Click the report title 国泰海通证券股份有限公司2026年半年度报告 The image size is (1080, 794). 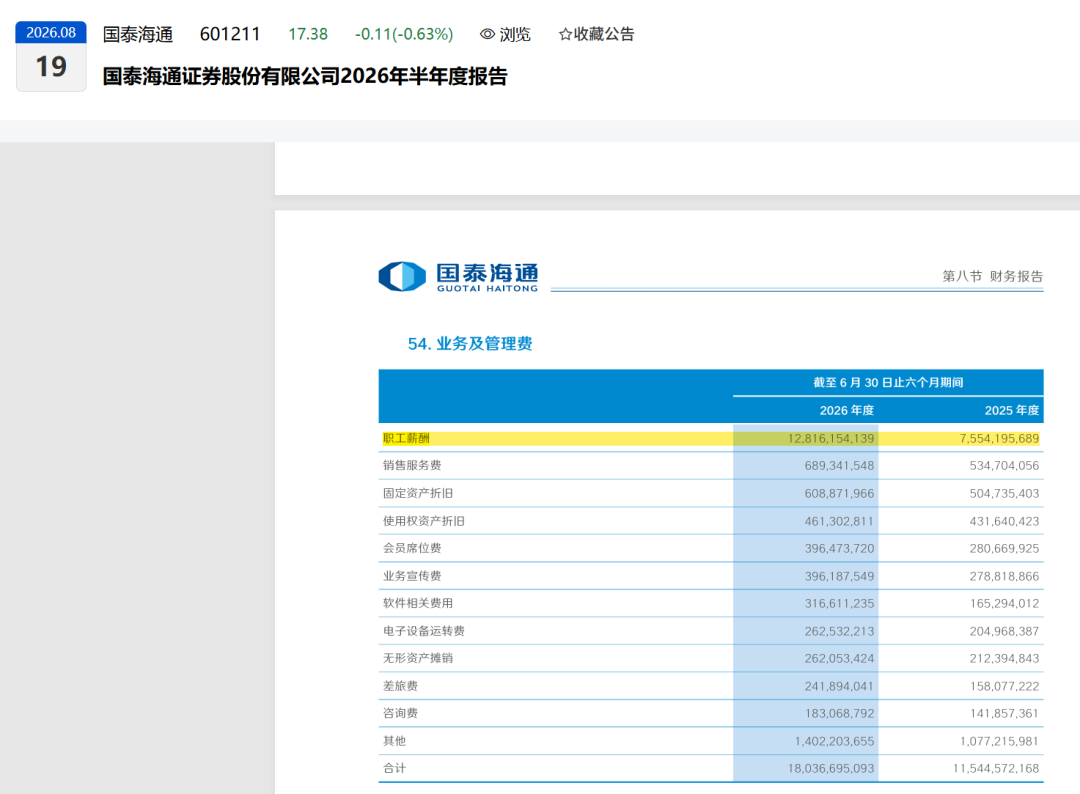point(305,76)
